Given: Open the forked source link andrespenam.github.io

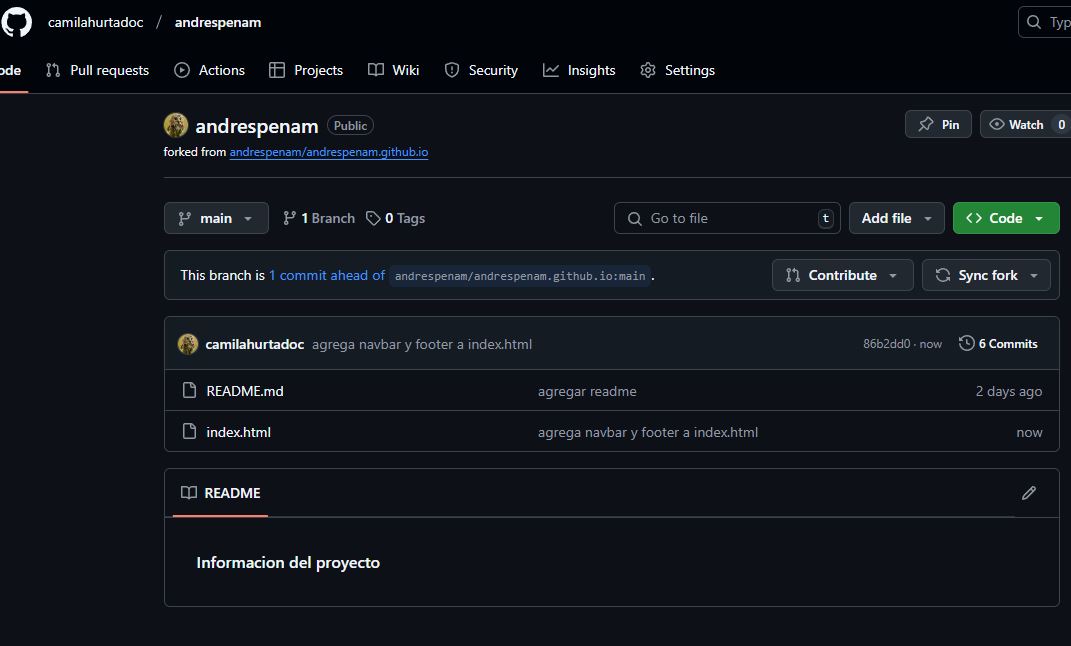Looking at the screenshot, I should point(328,152).
